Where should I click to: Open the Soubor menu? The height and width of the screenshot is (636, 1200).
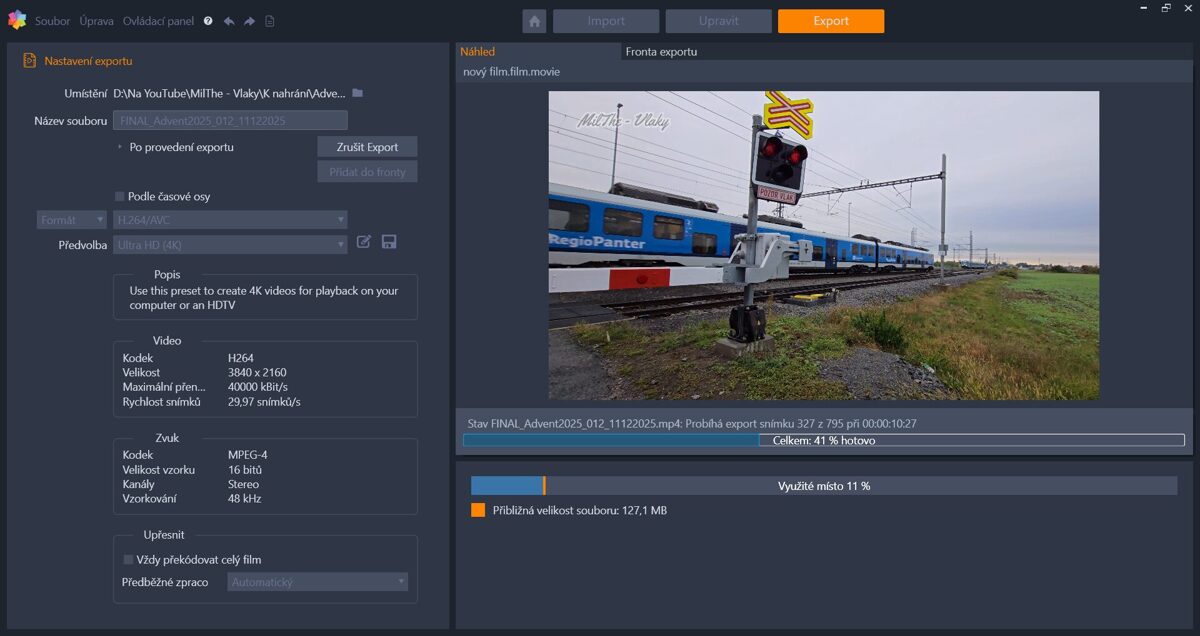click(x=52, y=21)
